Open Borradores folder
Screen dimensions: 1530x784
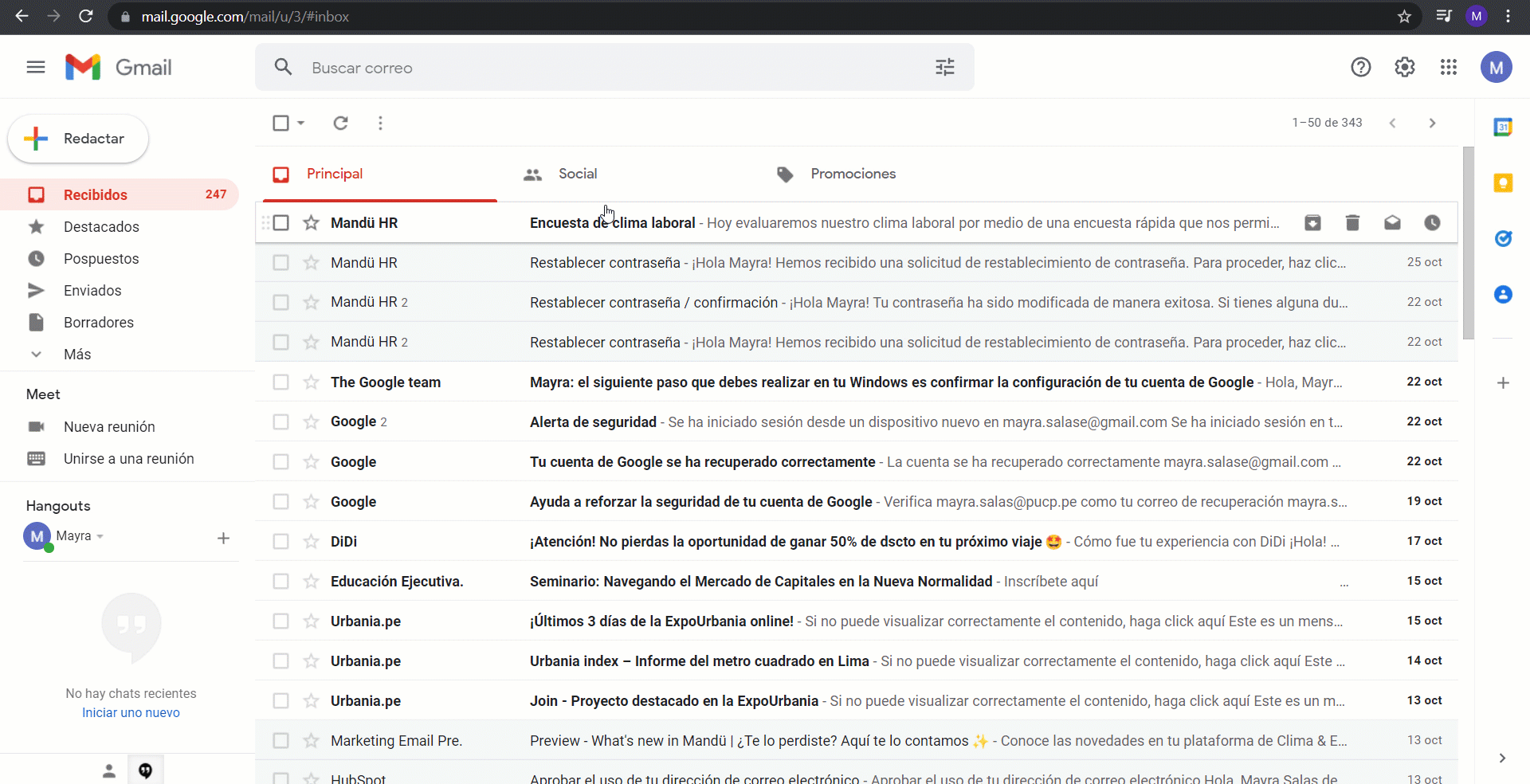tap(120, 323)
